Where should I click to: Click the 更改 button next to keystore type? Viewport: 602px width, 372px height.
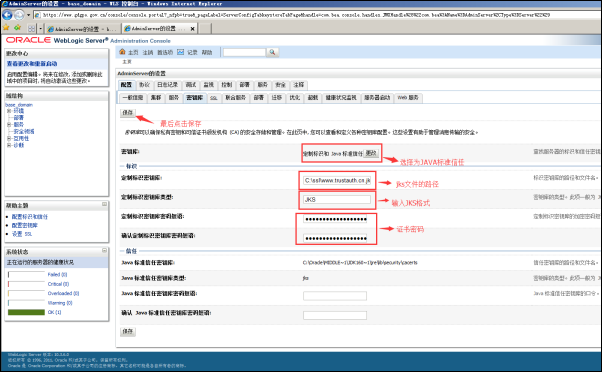point(371,153)
